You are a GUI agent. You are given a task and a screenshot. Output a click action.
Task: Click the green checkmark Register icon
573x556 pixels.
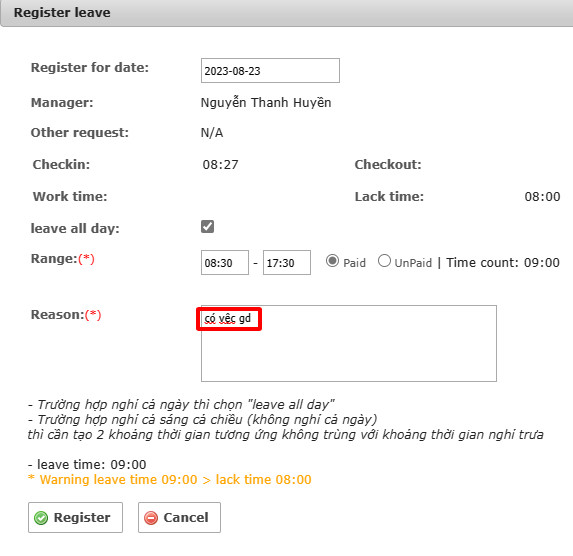pos(41,518)
